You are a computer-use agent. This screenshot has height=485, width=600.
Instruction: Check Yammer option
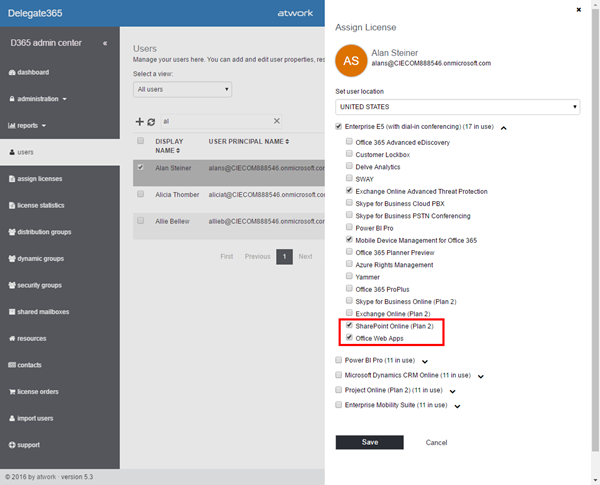[349, 276]
